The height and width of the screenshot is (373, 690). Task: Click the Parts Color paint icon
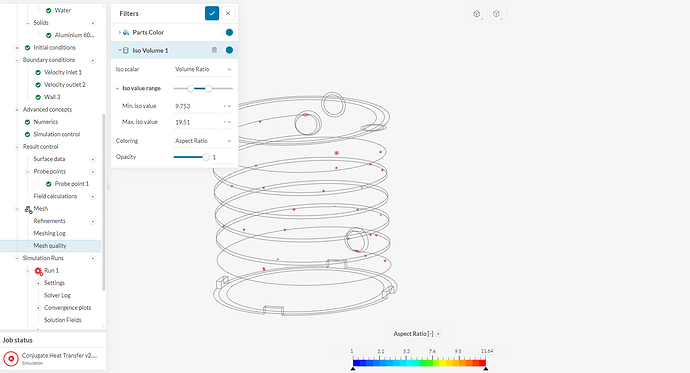(126, 32)
